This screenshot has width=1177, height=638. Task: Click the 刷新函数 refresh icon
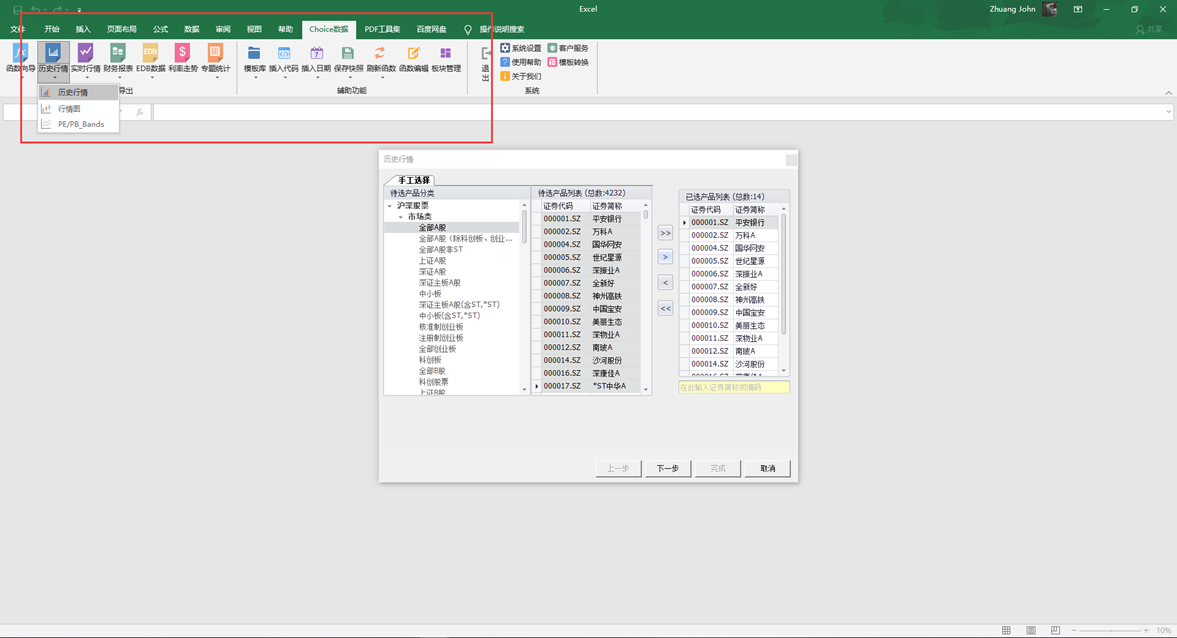[x=381, y=53]
